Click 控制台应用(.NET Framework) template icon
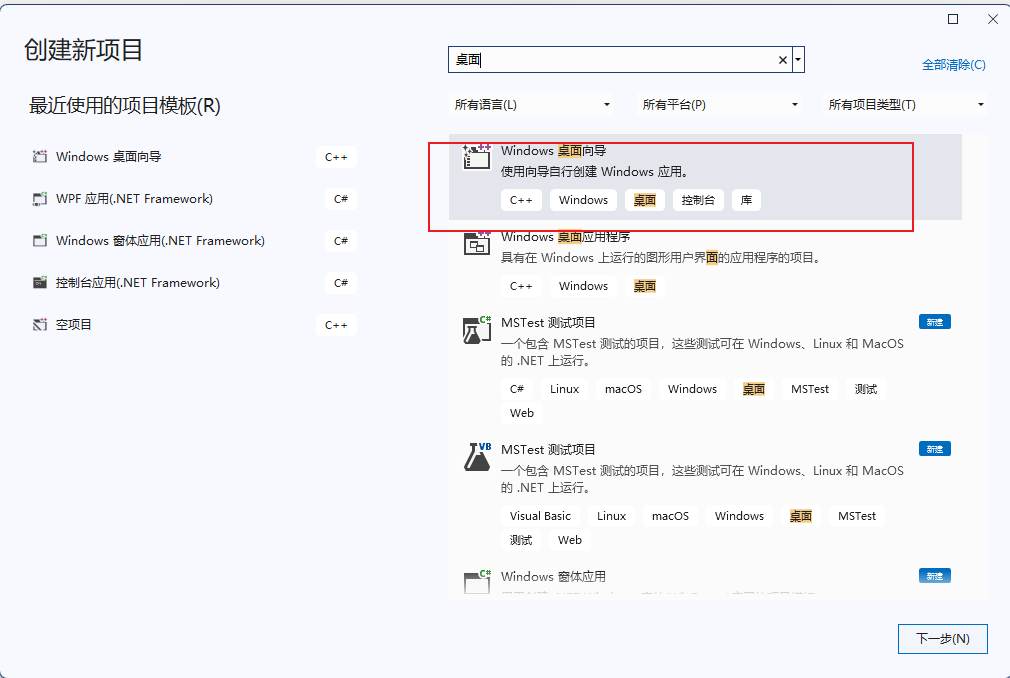This screenshot has width=1010, height=678. pyautogui.click(x=40, y=283)
